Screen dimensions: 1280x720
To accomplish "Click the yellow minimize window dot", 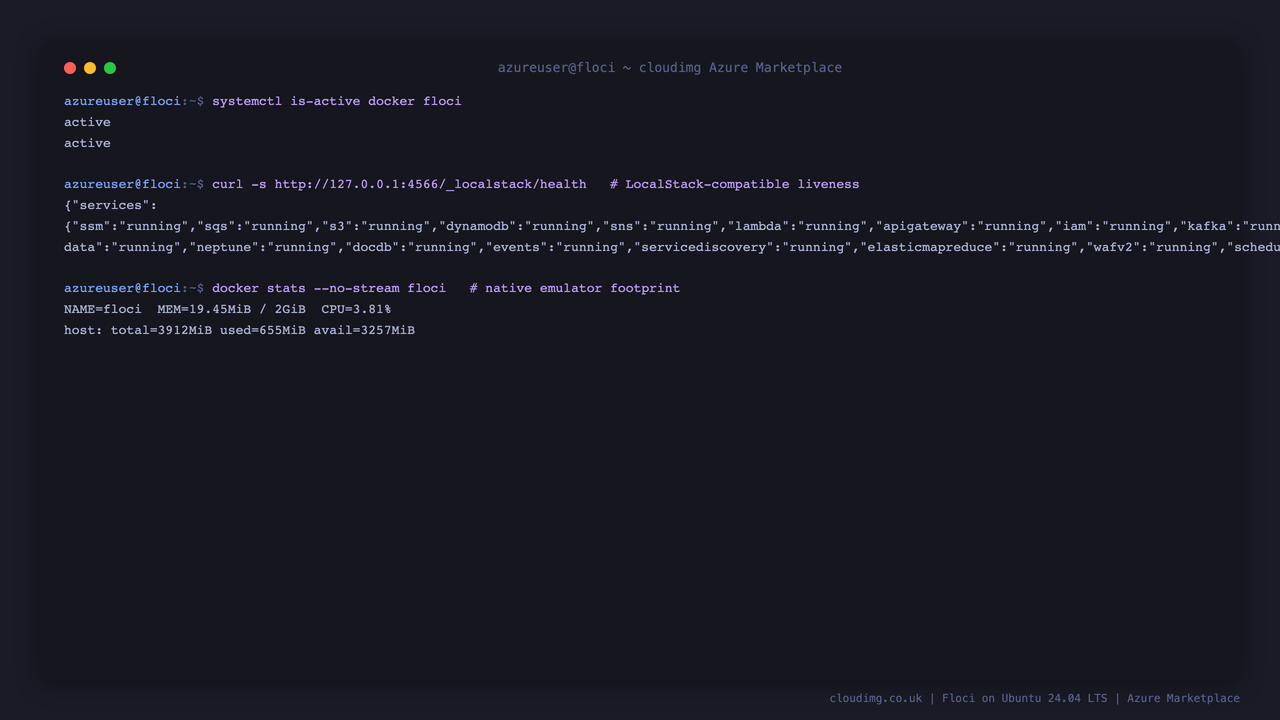I will coord(90,68).
